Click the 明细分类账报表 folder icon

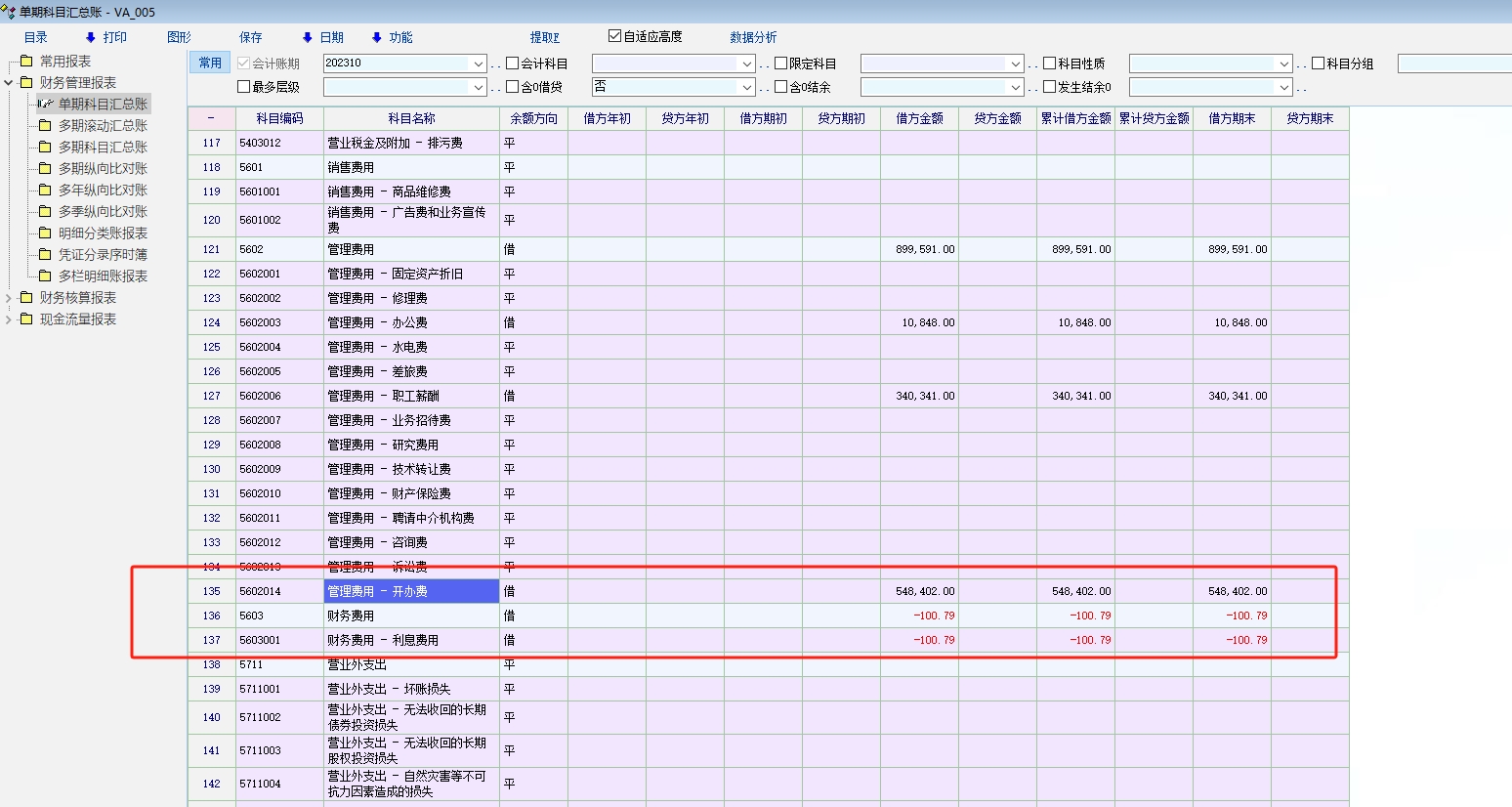tap(45, 234)
